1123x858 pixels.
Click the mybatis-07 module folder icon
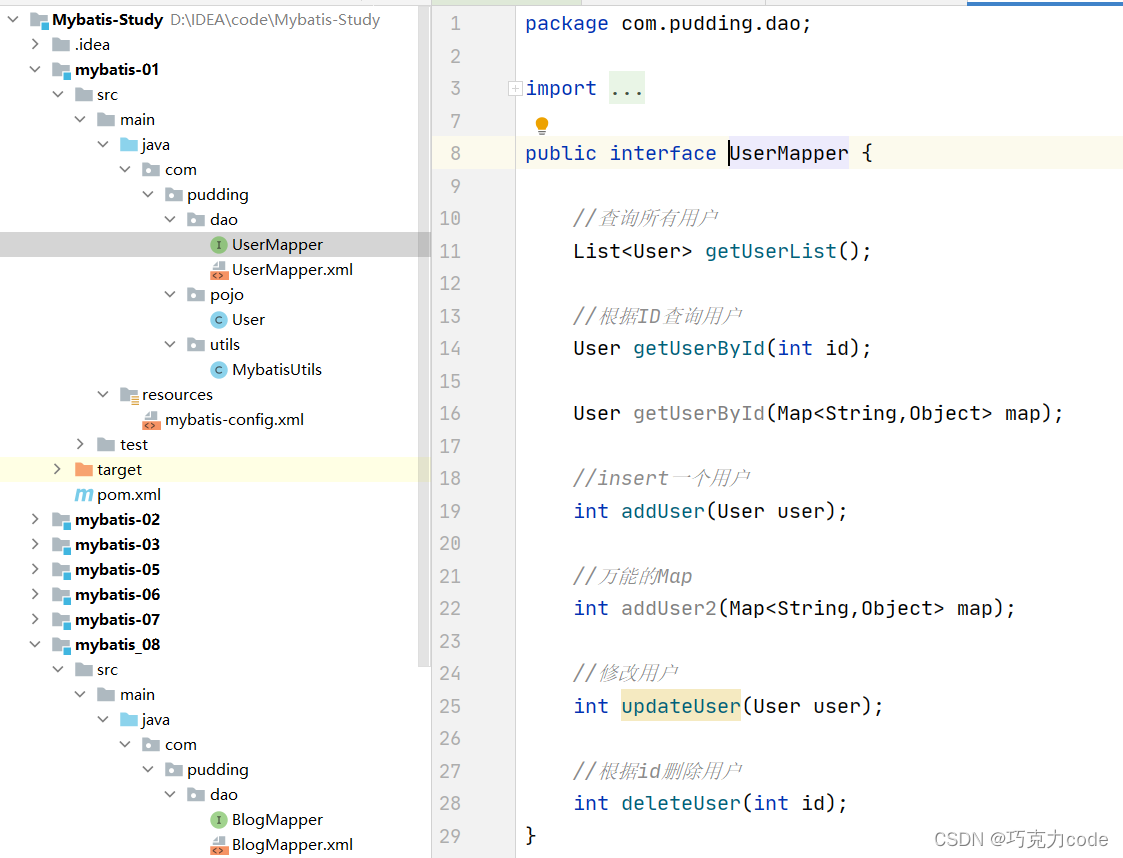[61, 620]
